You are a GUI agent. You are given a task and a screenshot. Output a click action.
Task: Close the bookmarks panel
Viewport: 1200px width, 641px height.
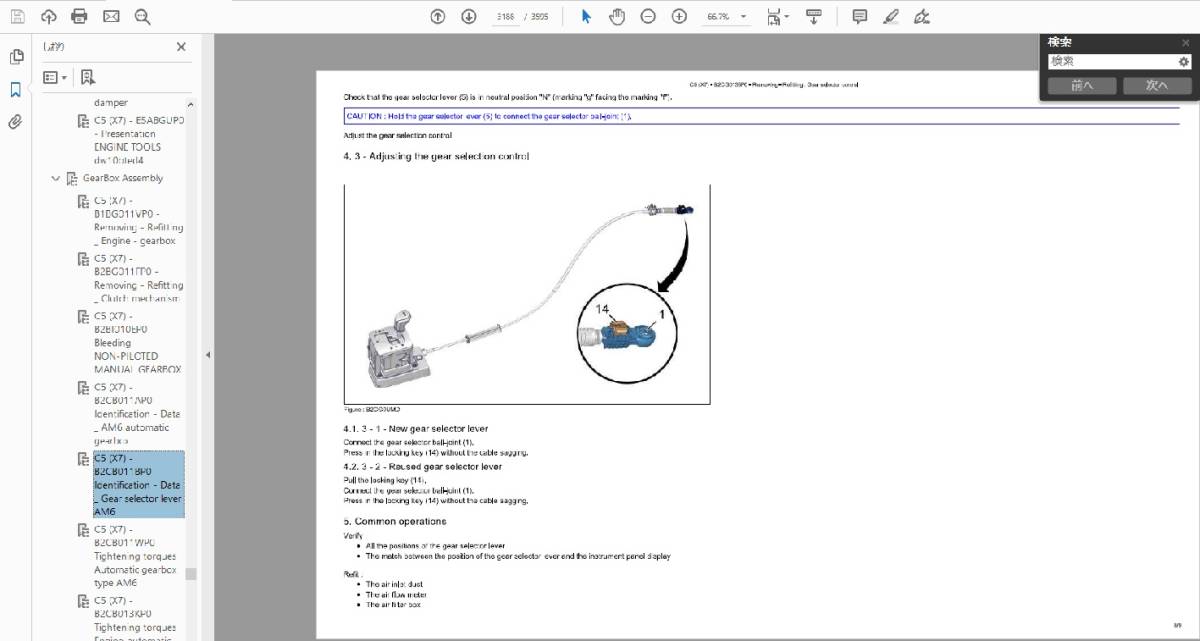pyautogui.click(x=181, y=47)
